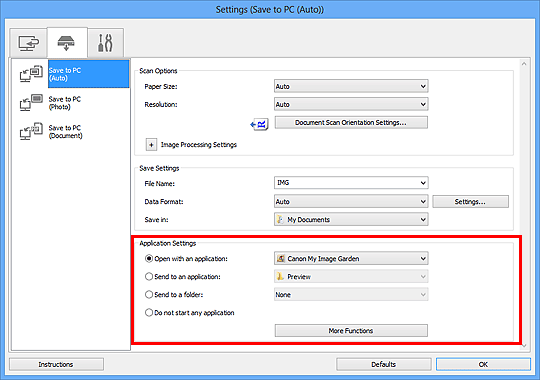This screenshot has width=540, height=380.
Task: Confirm with the OK button
Action: pos(483,364)
